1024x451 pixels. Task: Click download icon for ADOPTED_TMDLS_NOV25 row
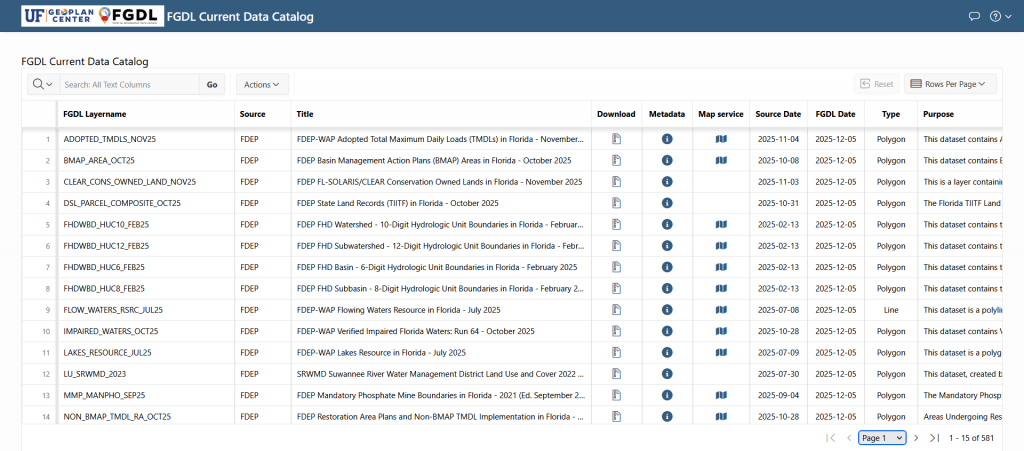616,139
